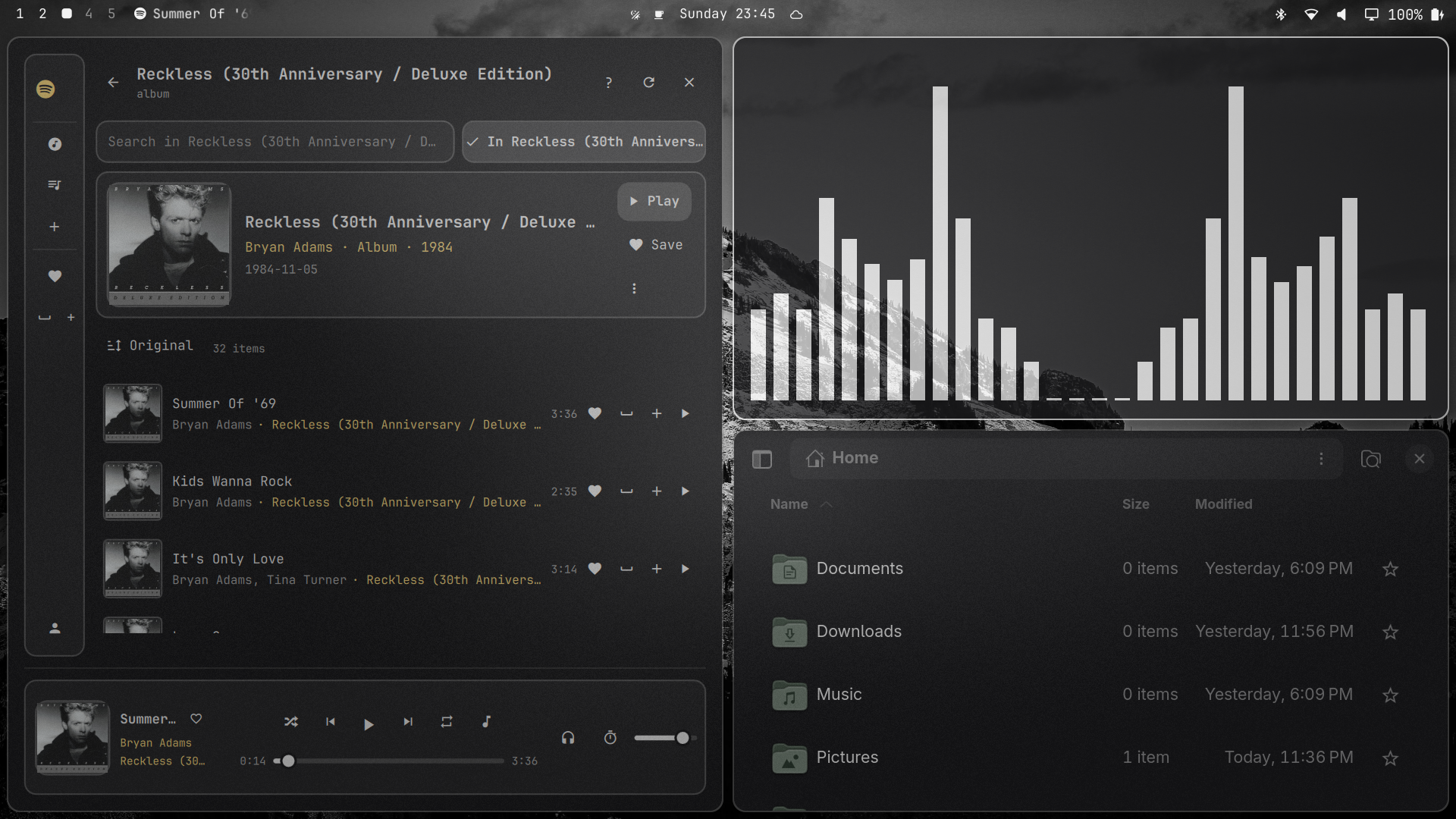Open Bryan Adams artist link in album header
Screen dimensions: 1456x819
pos(289,247)
